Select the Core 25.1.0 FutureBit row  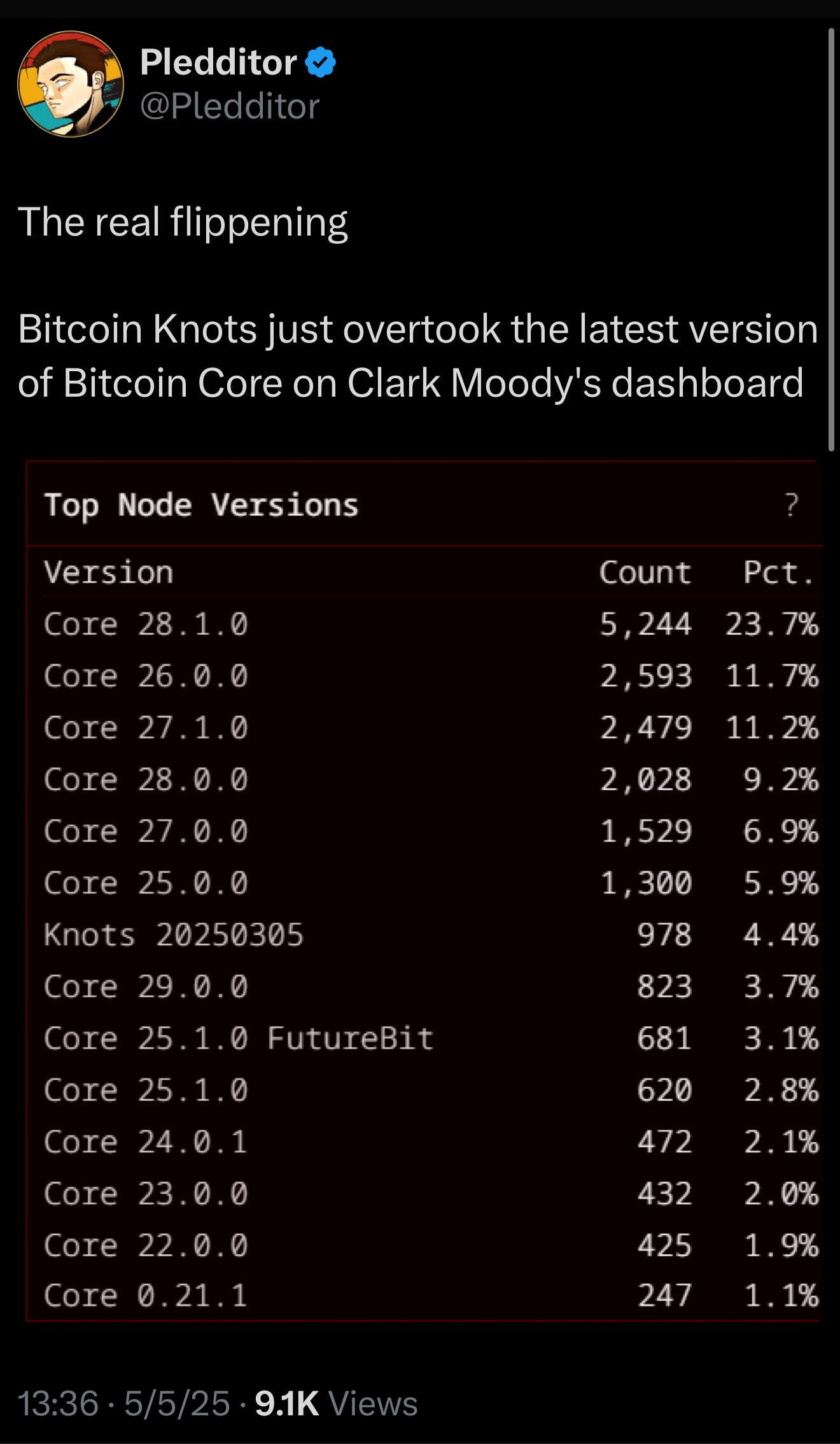pos(431,1038)
